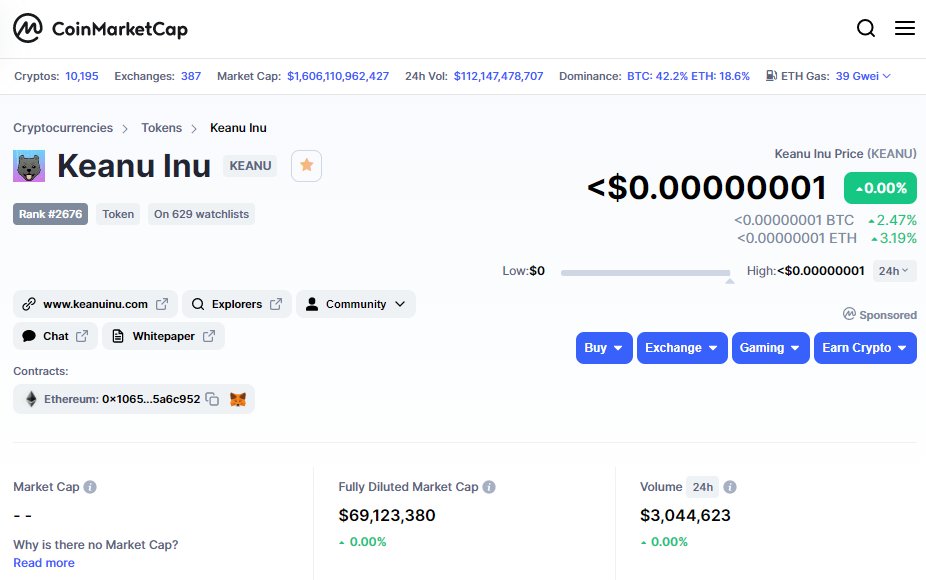Click the CoinMarketCap logo
This screenshot has height=580, width=926.
point(100,28)
